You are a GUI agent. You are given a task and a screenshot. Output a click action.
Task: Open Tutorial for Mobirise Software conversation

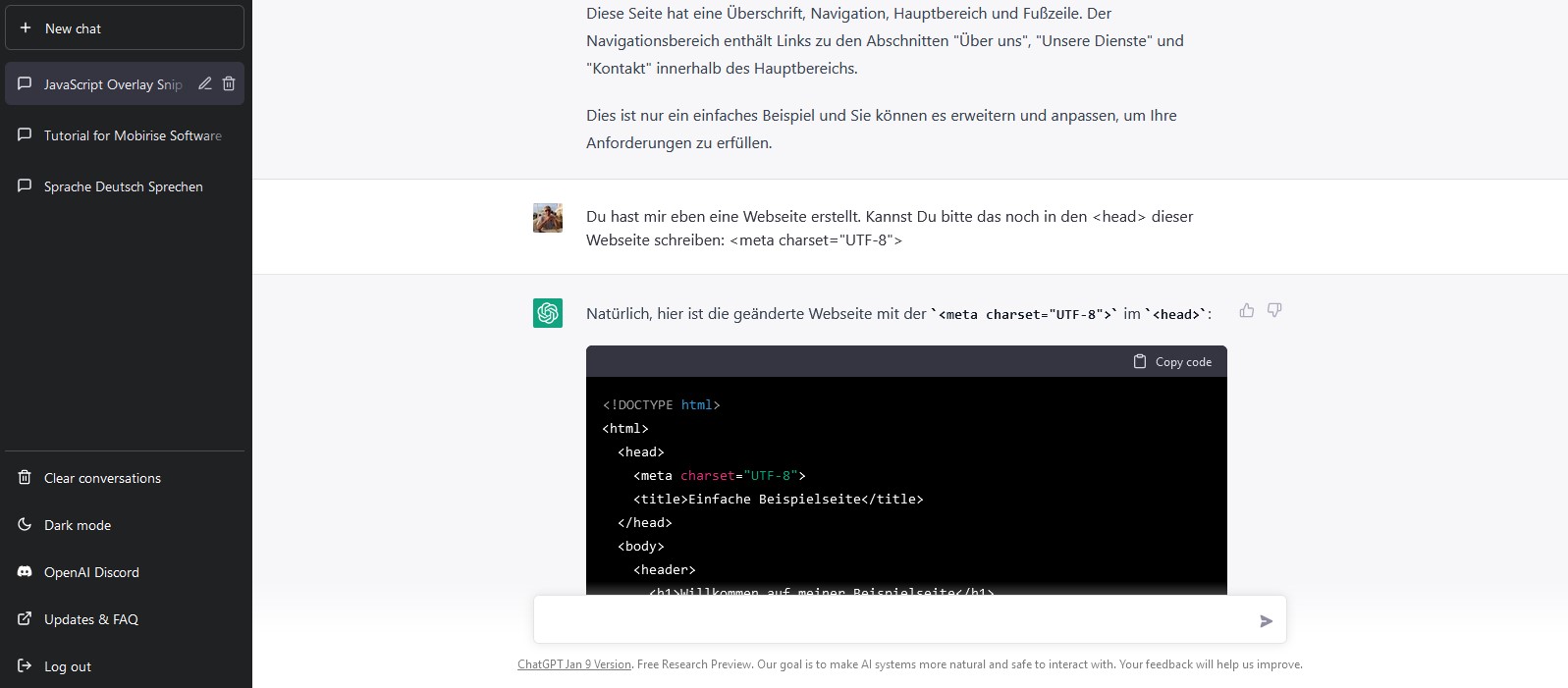(125, 135)
